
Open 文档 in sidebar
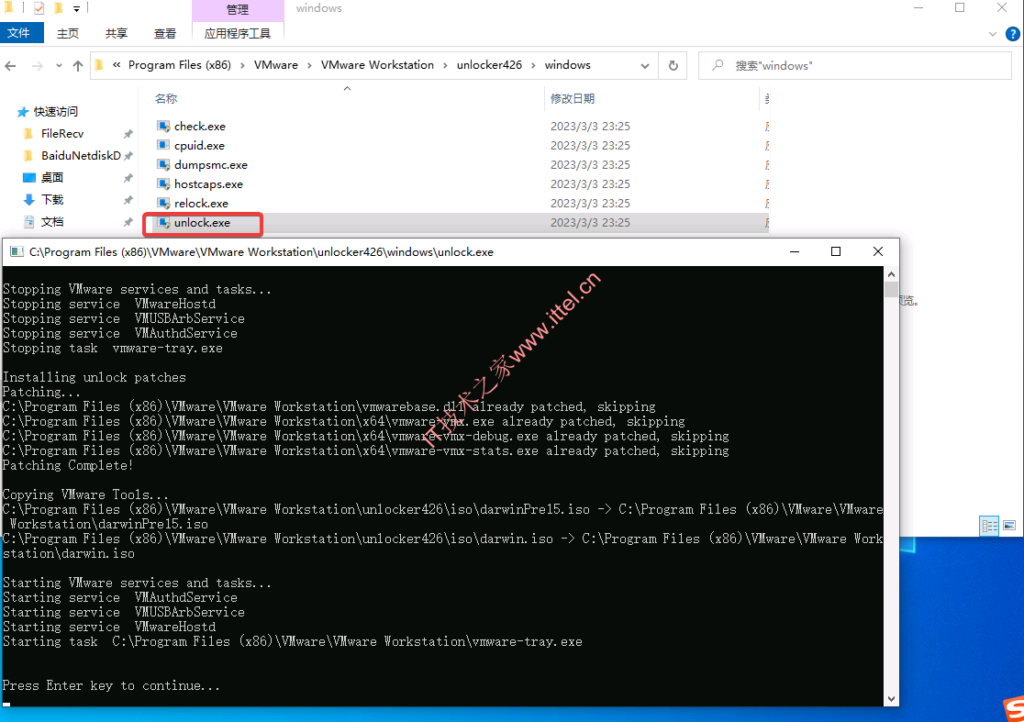[x=52, y=222]
